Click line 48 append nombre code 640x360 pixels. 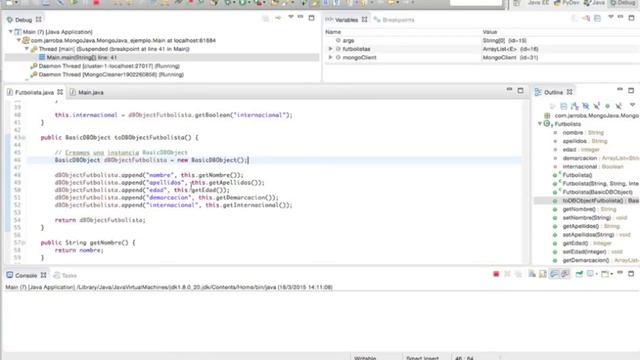click(x=149, y=175)
